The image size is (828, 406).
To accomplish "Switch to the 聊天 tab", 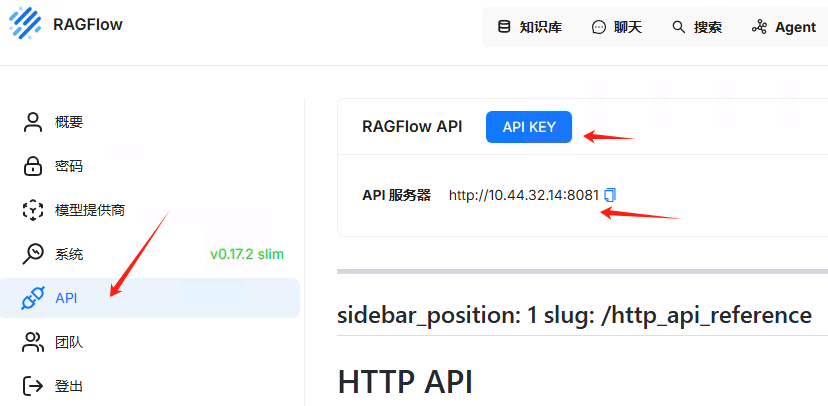I will [x=617, y=27].
